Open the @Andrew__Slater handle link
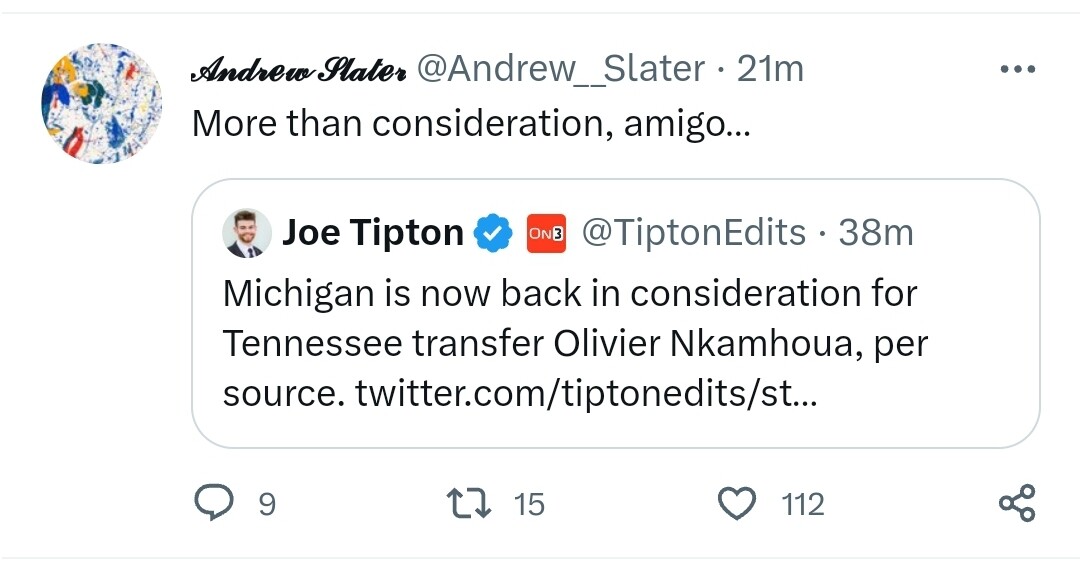This screenshot has height=567, width=1080. 560,69
